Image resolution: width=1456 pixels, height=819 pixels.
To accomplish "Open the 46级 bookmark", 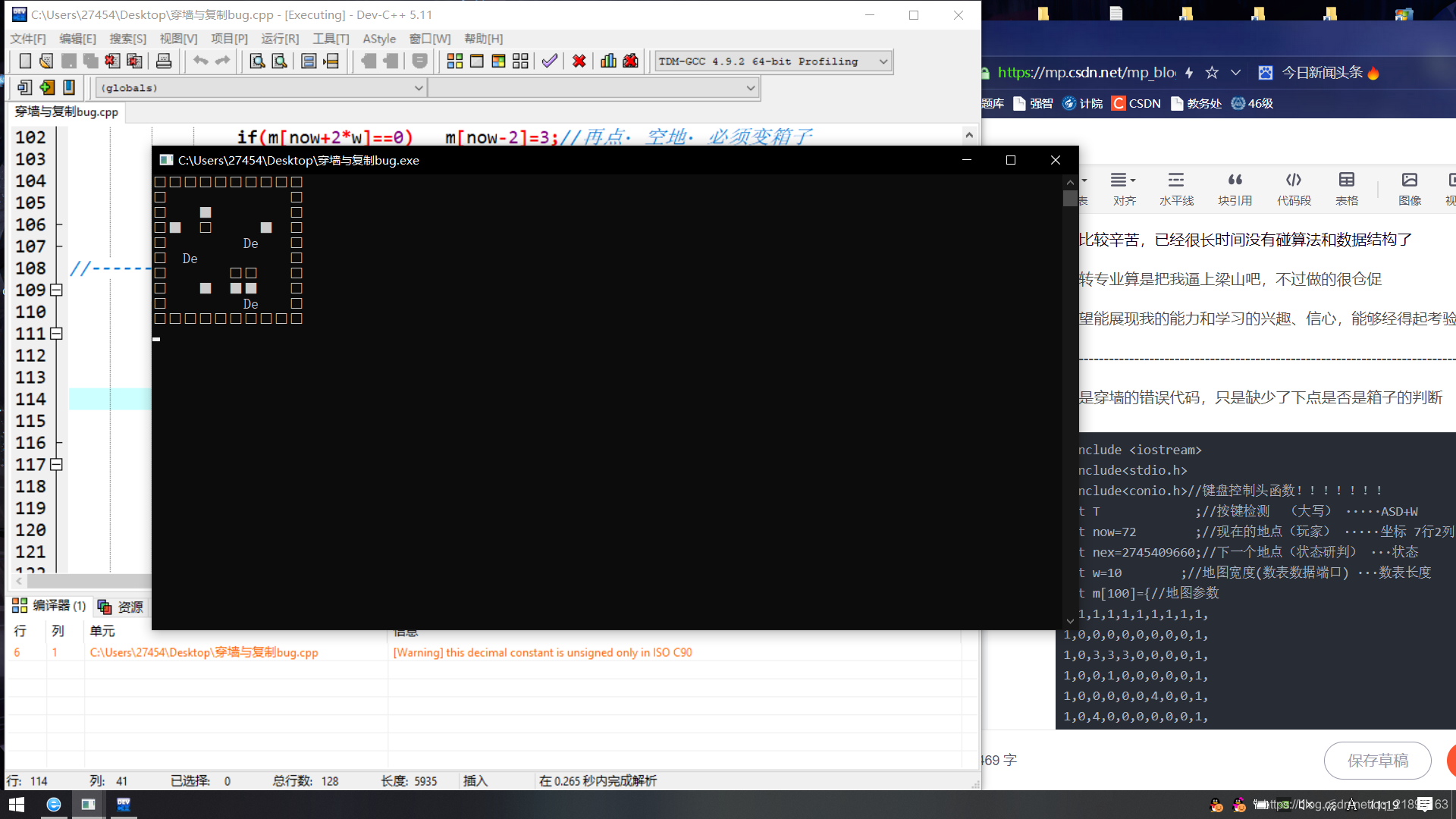I will click(x=1252, y=103).
